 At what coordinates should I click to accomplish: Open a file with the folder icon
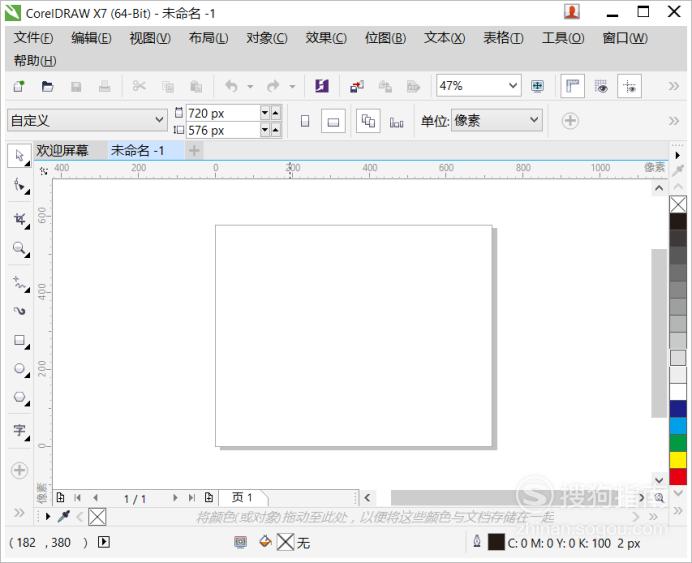pos(47,86)
